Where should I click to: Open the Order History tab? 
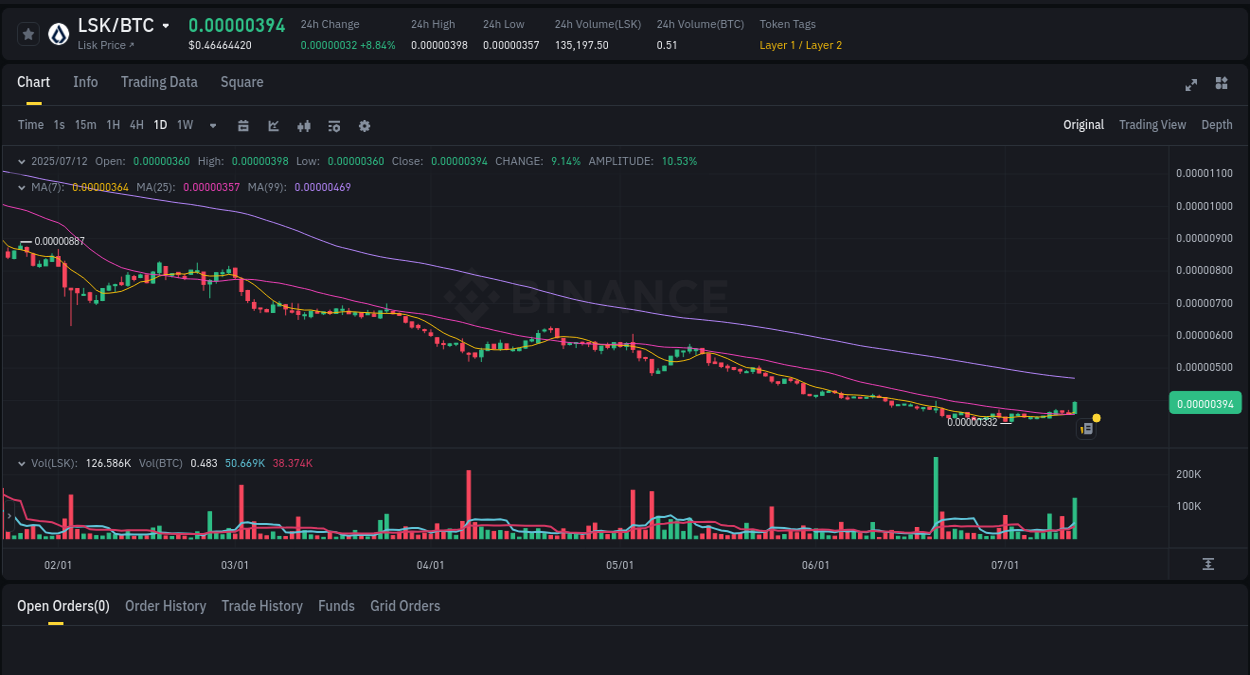(x=165, y=605)
